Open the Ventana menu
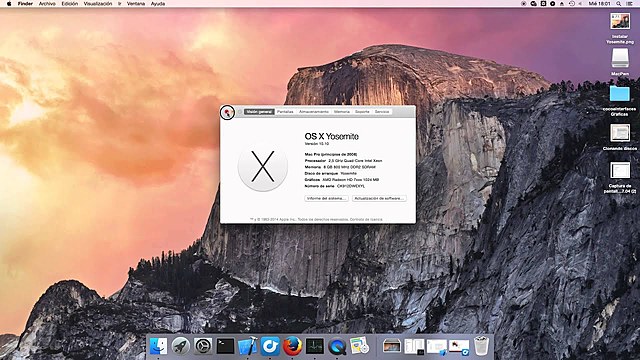Image resolution: width=640 pixels, height=360 pixels. pyautogui.click(x=136, y=4)
